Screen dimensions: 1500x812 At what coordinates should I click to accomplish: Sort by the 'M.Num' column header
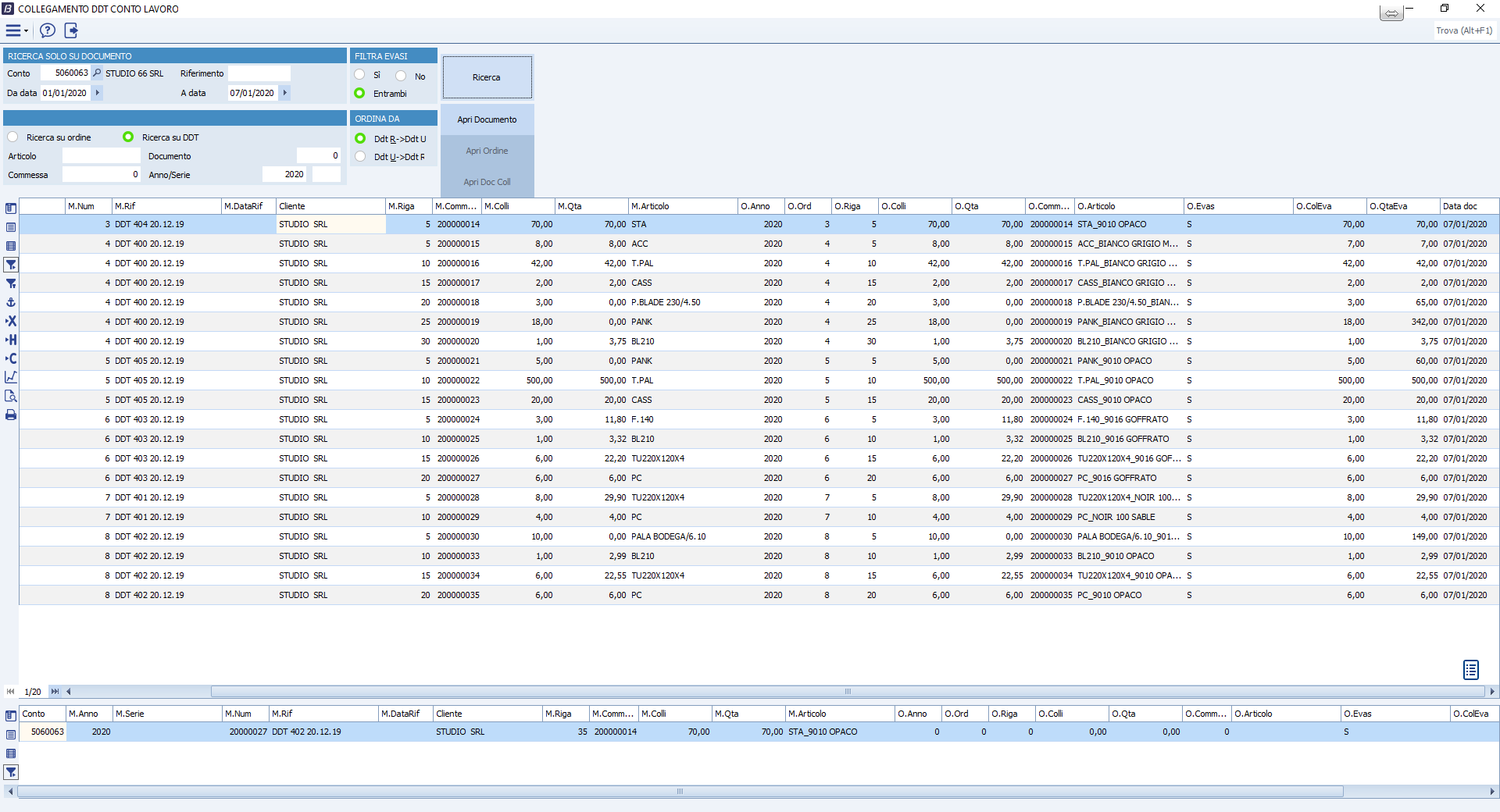(x=88, y=206)
